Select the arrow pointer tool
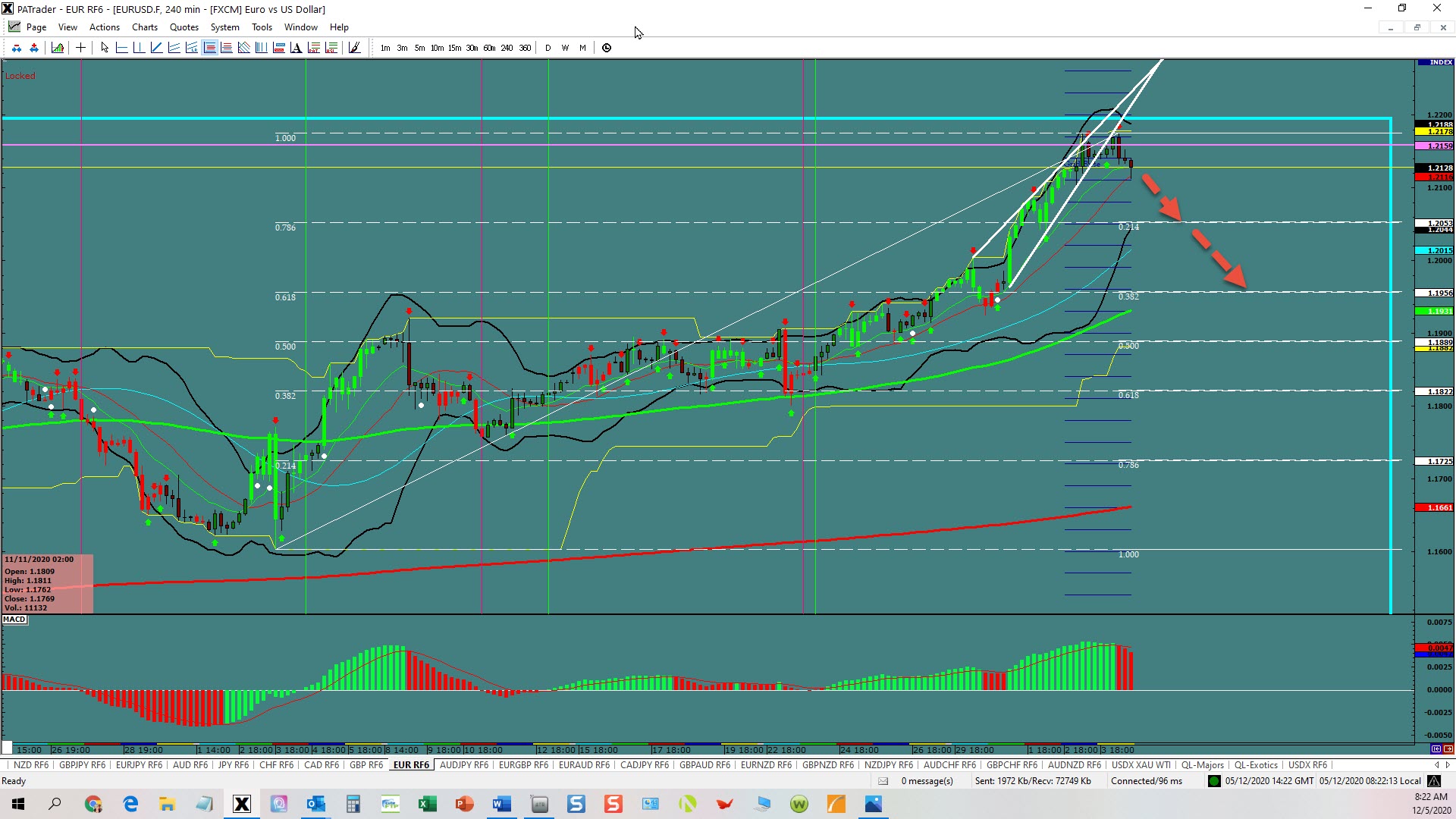The image size is (1456, 819). [x=104, y=48]
